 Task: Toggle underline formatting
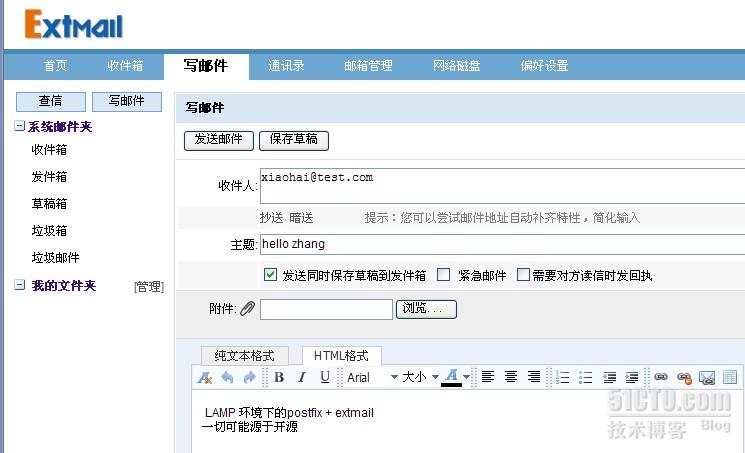pyautogui.click(x=325, y=377)
